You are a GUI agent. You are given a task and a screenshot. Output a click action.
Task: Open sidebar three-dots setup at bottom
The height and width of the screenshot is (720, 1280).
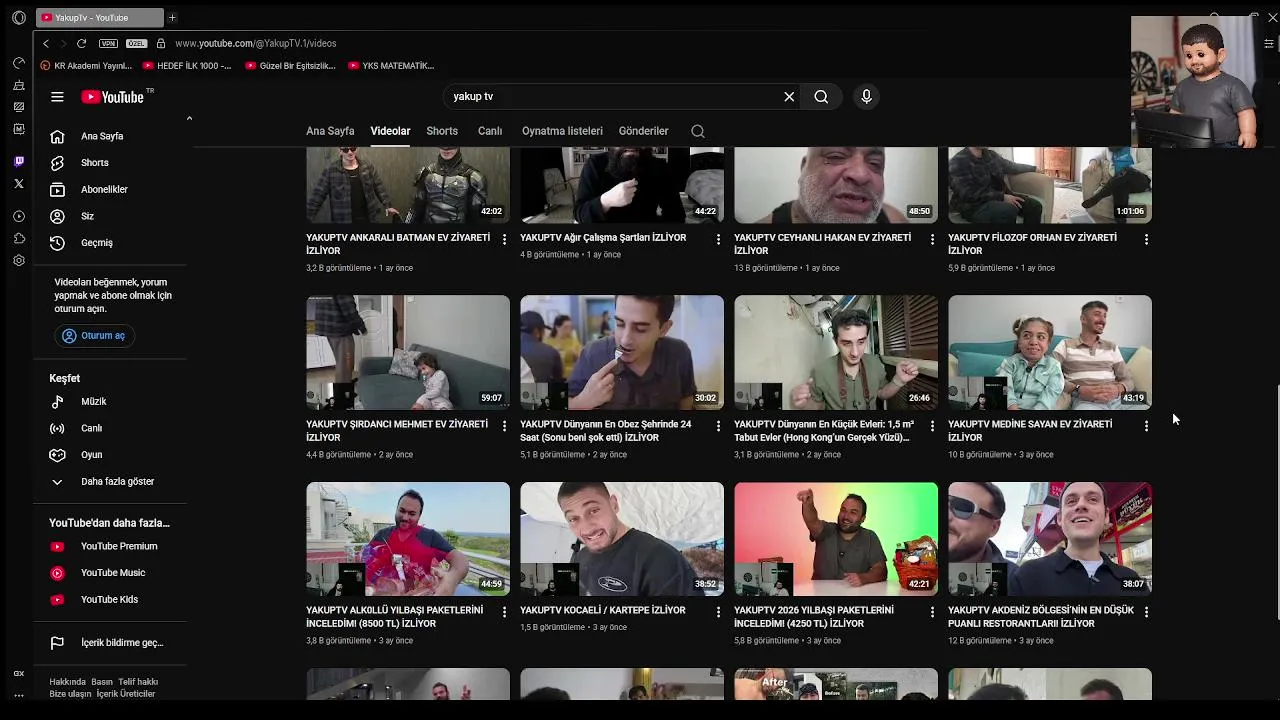point(18,695)
